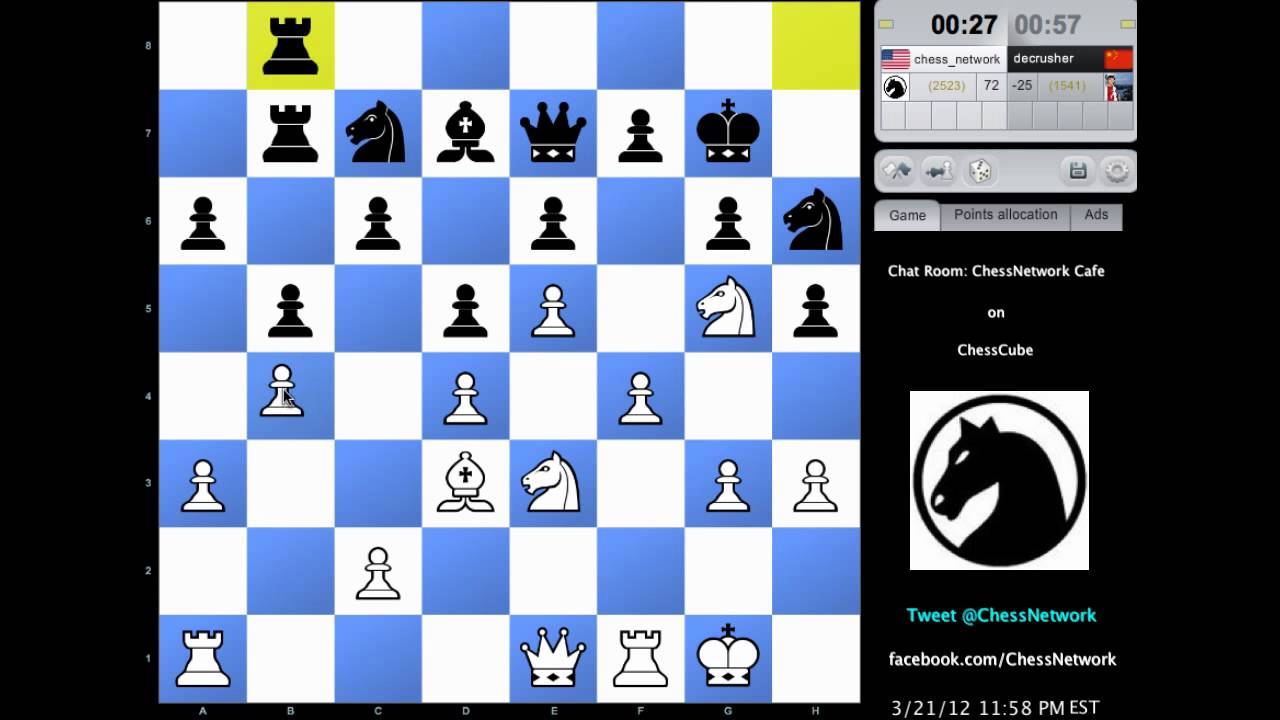The height and width of the screenshot is (720, 1280).
Task: Click the 00:27 clock timer
Action: coord(964,25)
